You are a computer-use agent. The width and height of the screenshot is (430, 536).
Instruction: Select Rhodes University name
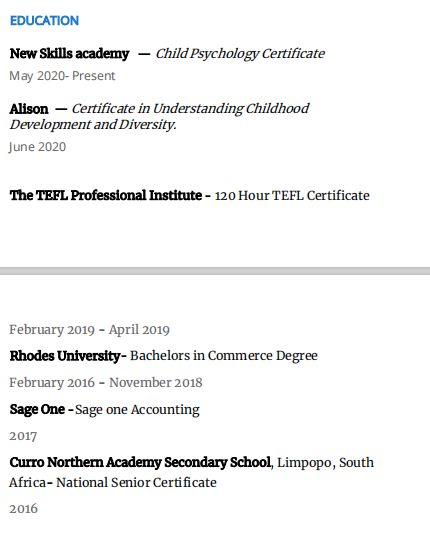tap(65, 356)
